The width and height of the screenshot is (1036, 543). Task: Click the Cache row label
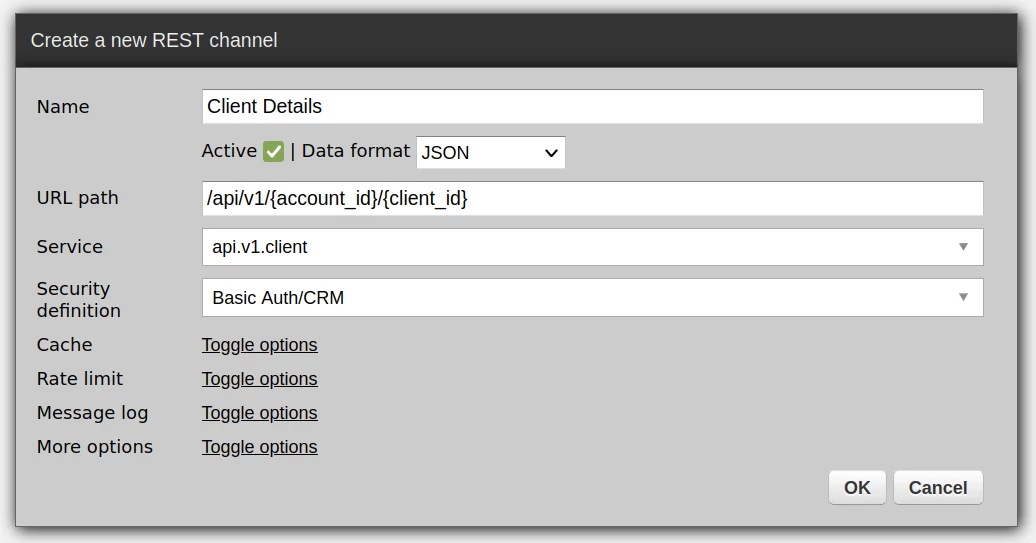(x=64, y=345)
